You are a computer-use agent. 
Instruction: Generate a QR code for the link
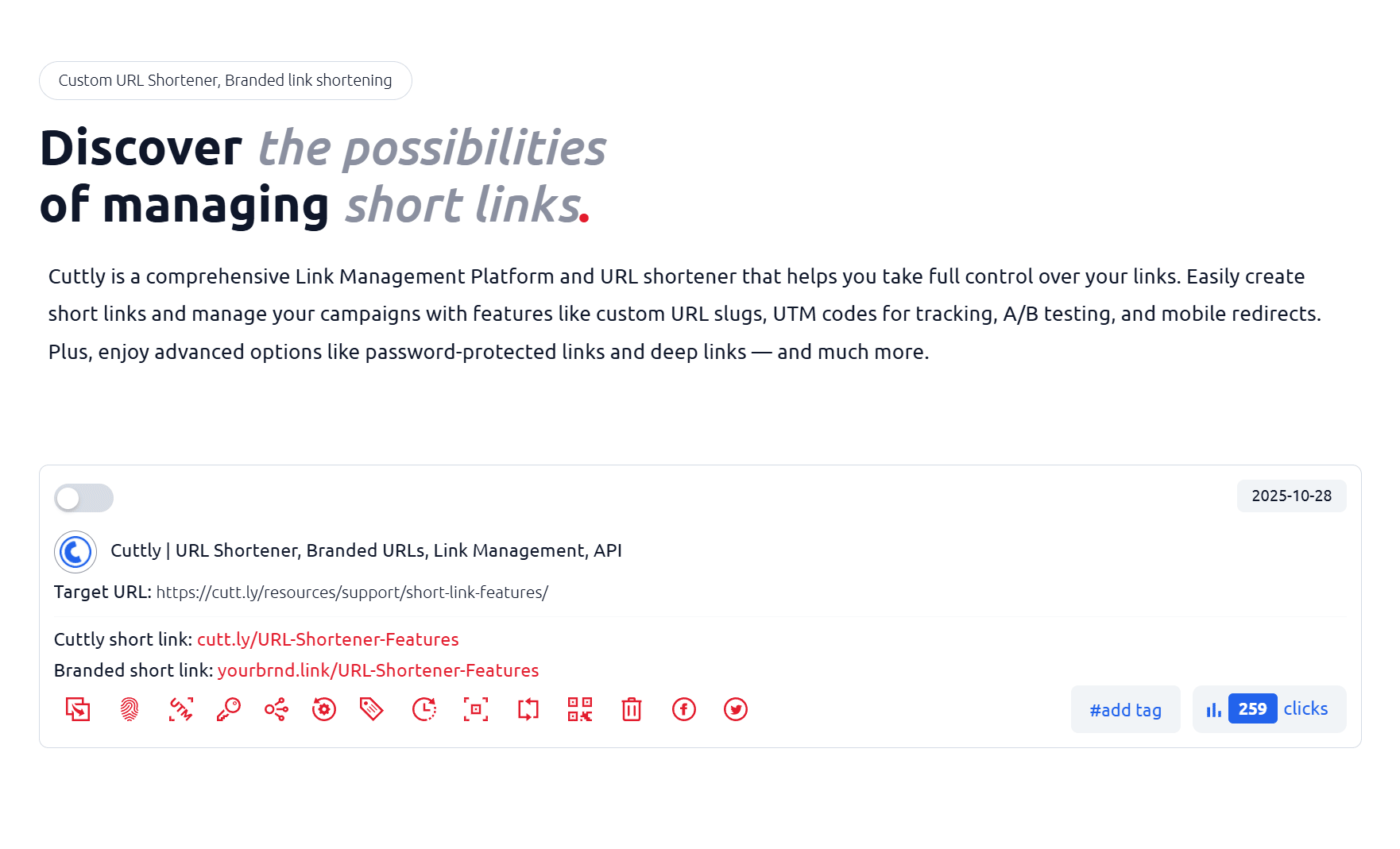580,709
